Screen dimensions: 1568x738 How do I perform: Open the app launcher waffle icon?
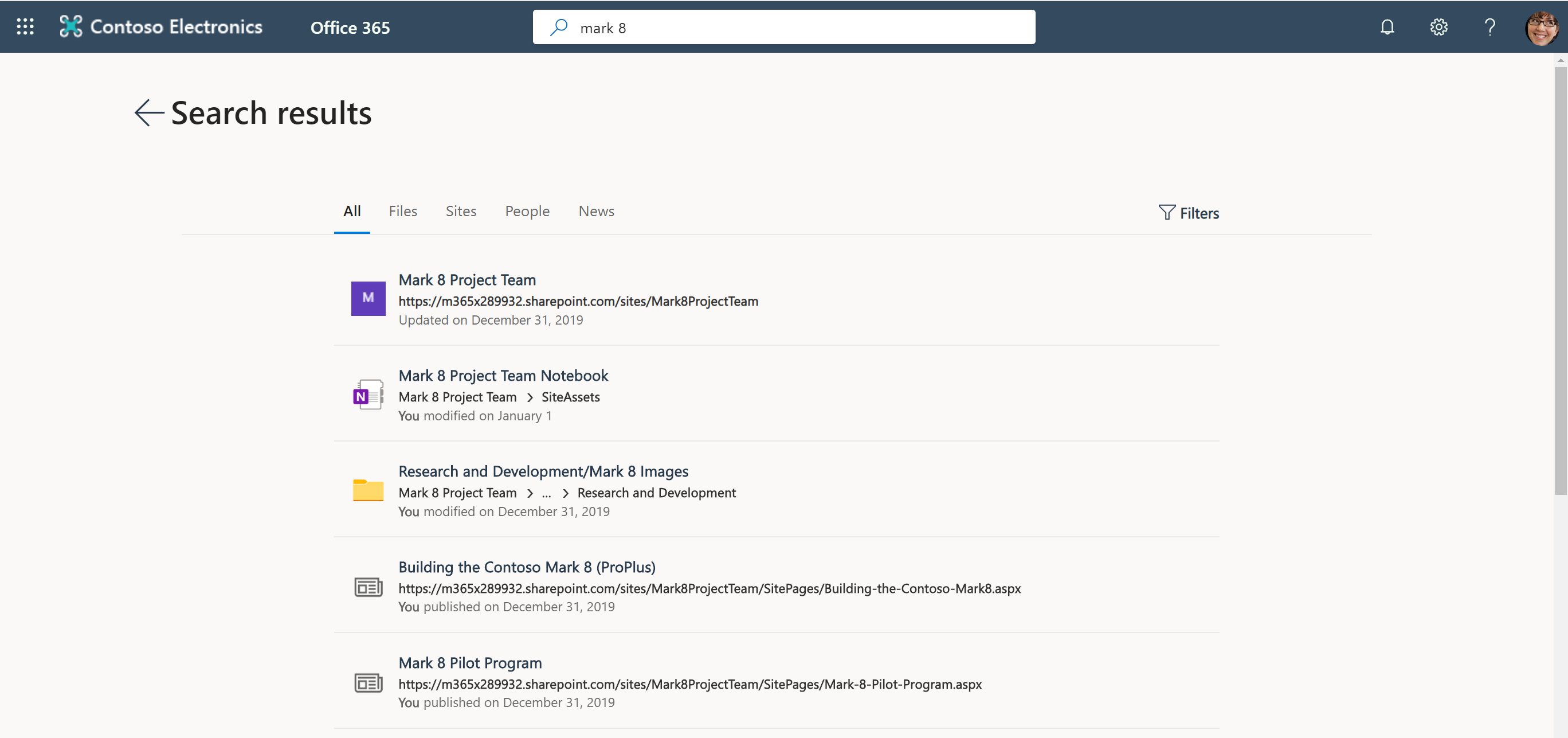[25, 27]
